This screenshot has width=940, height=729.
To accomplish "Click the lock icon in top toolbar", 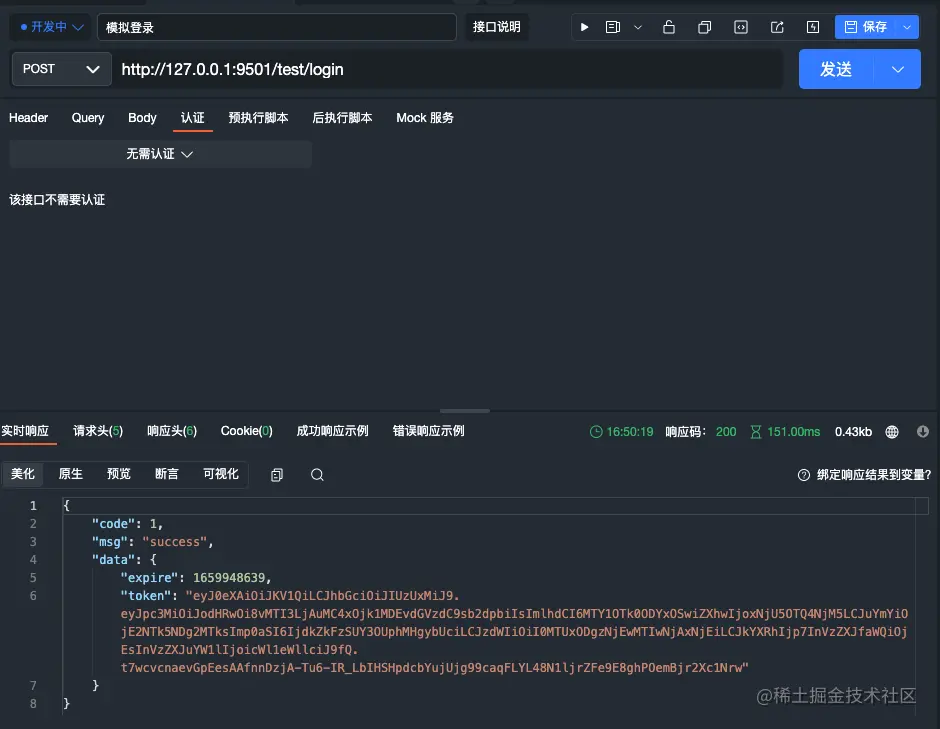I will [x=669, y=27].
